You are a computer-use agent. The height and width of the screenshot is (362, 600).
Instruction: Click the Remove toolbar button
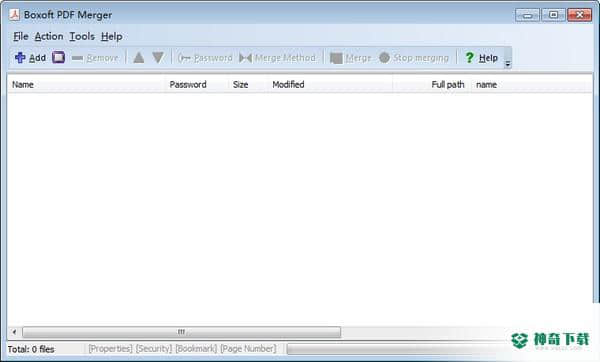click(95, 58)
